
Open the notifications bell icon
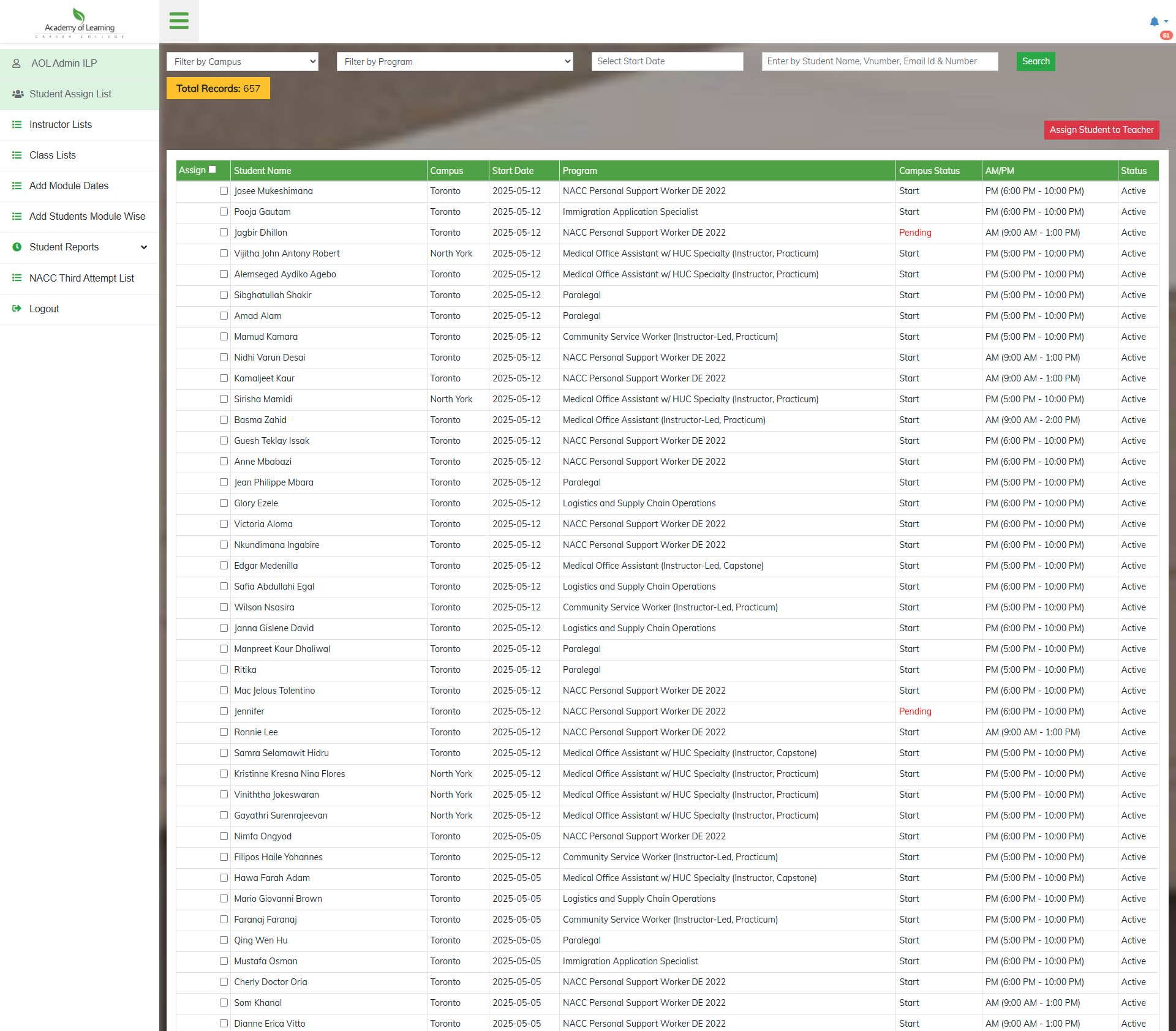point(1154,21)
